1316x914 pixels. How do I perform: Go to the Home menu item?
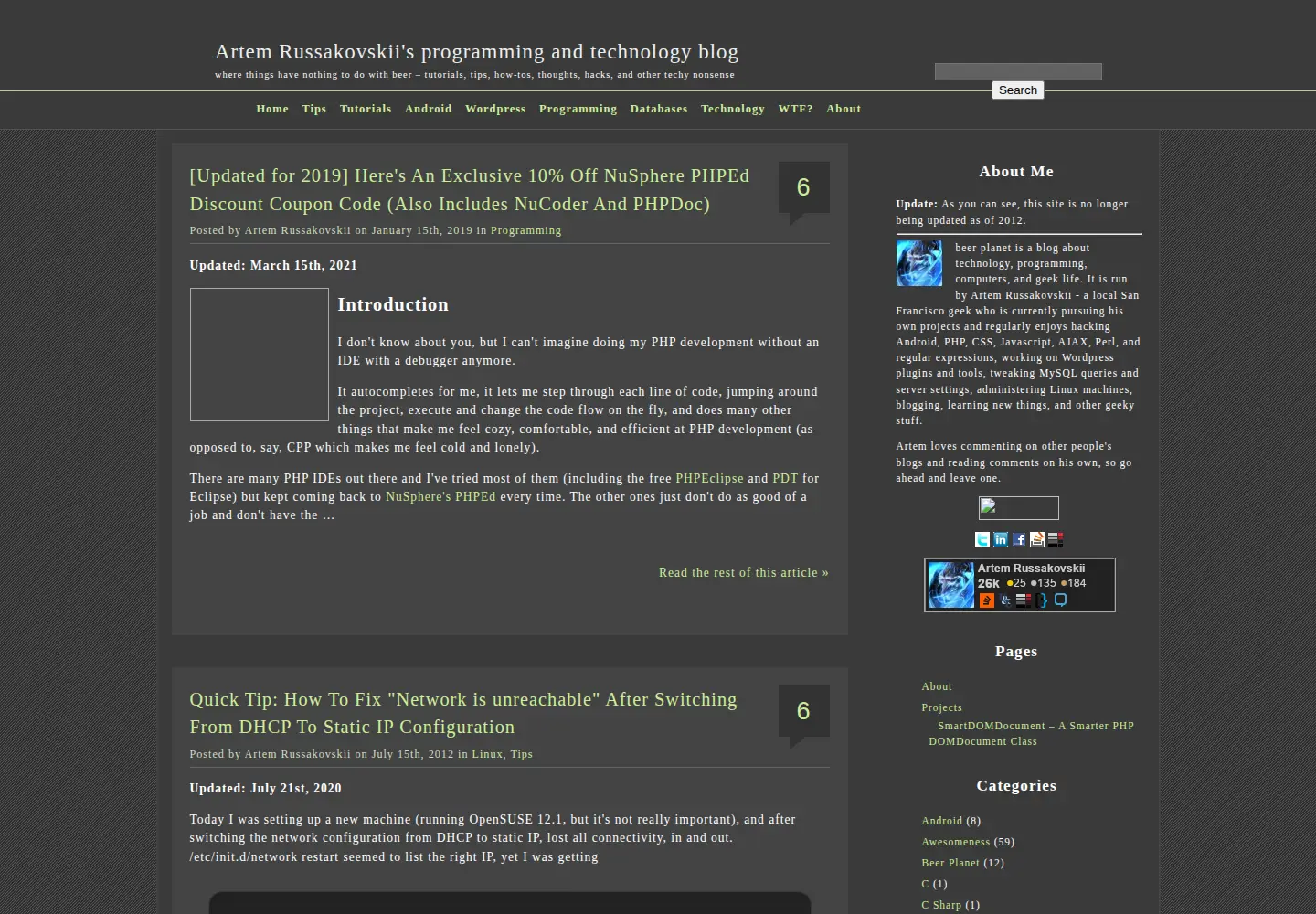click(x=272, y=109)
